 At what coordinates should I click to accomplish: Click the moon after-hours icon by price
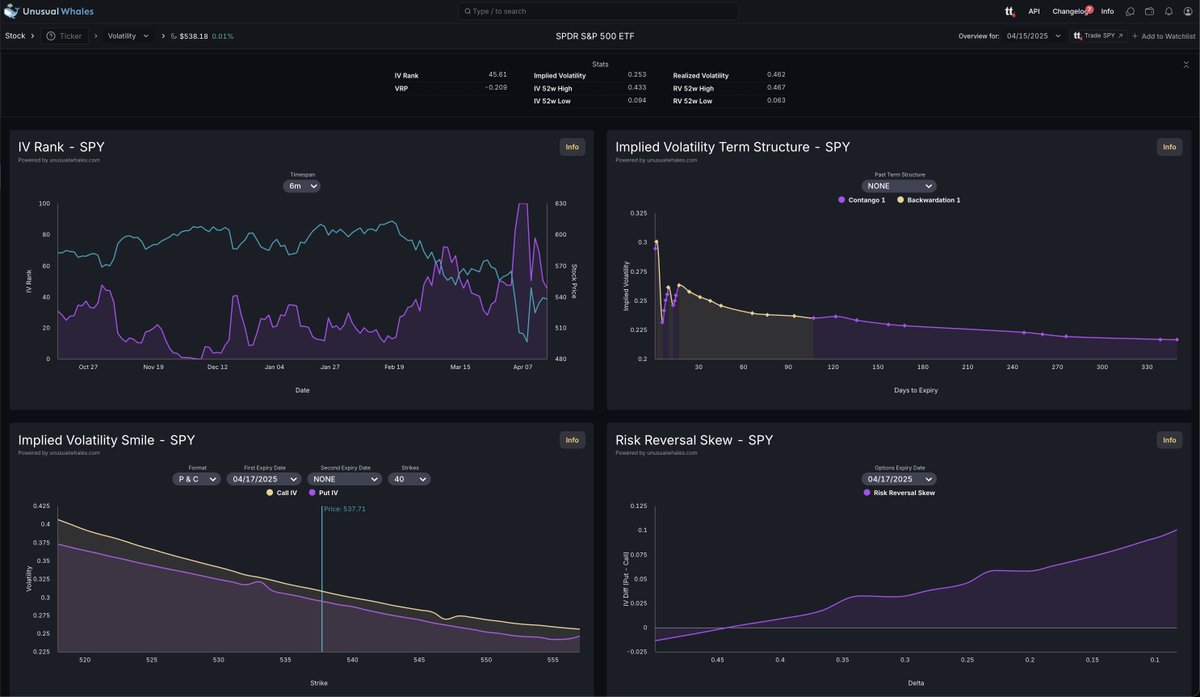(174, 36)
